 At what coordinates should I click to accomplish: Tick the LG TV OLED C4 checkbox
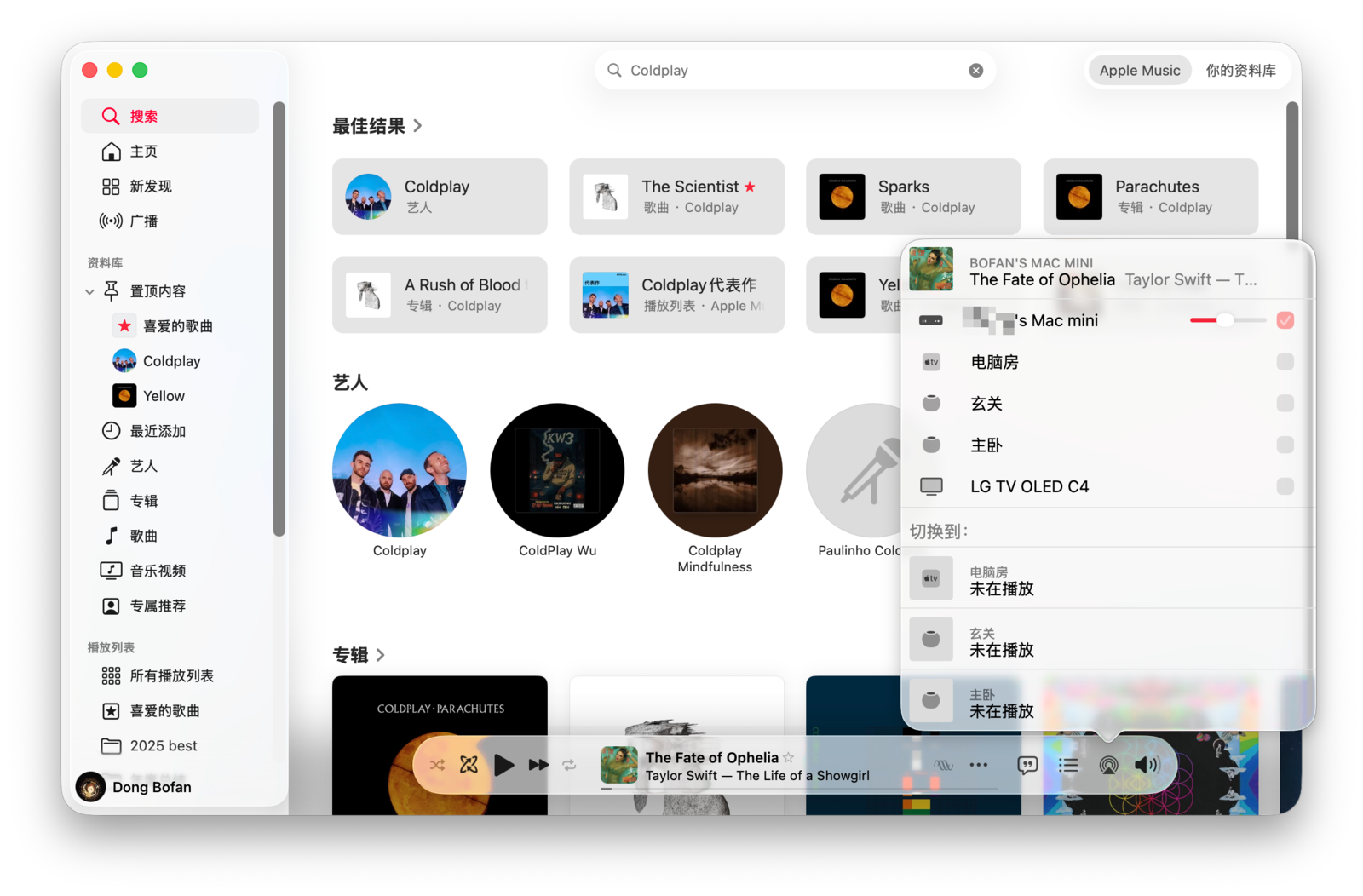click(x=1285, y=486)
